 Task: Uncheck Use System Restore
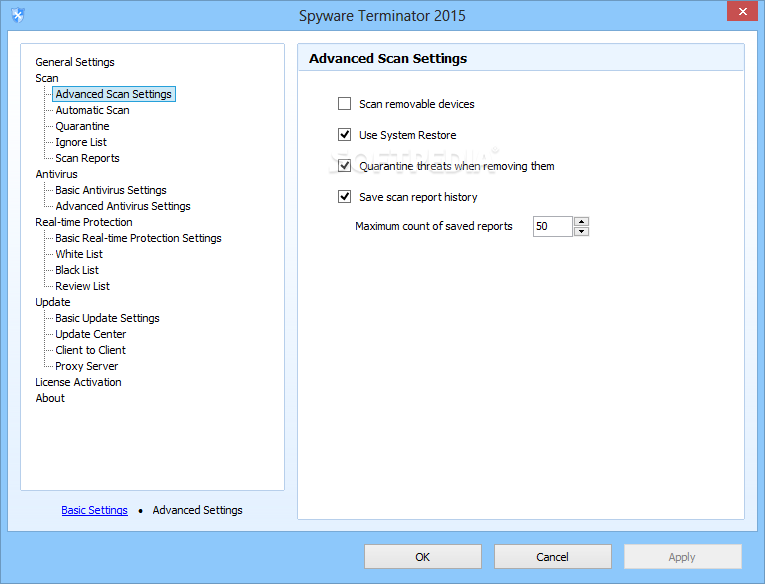pos(344,134)
